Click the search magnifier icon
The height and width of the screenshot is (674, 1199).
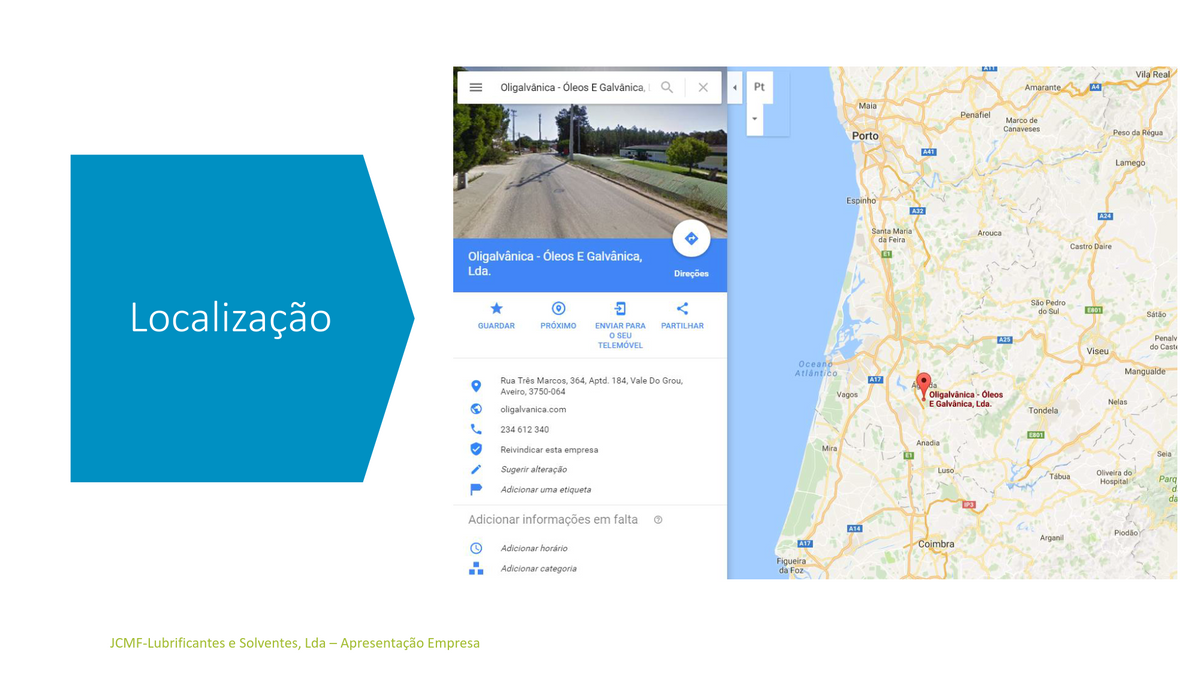(x=667, y=88)
